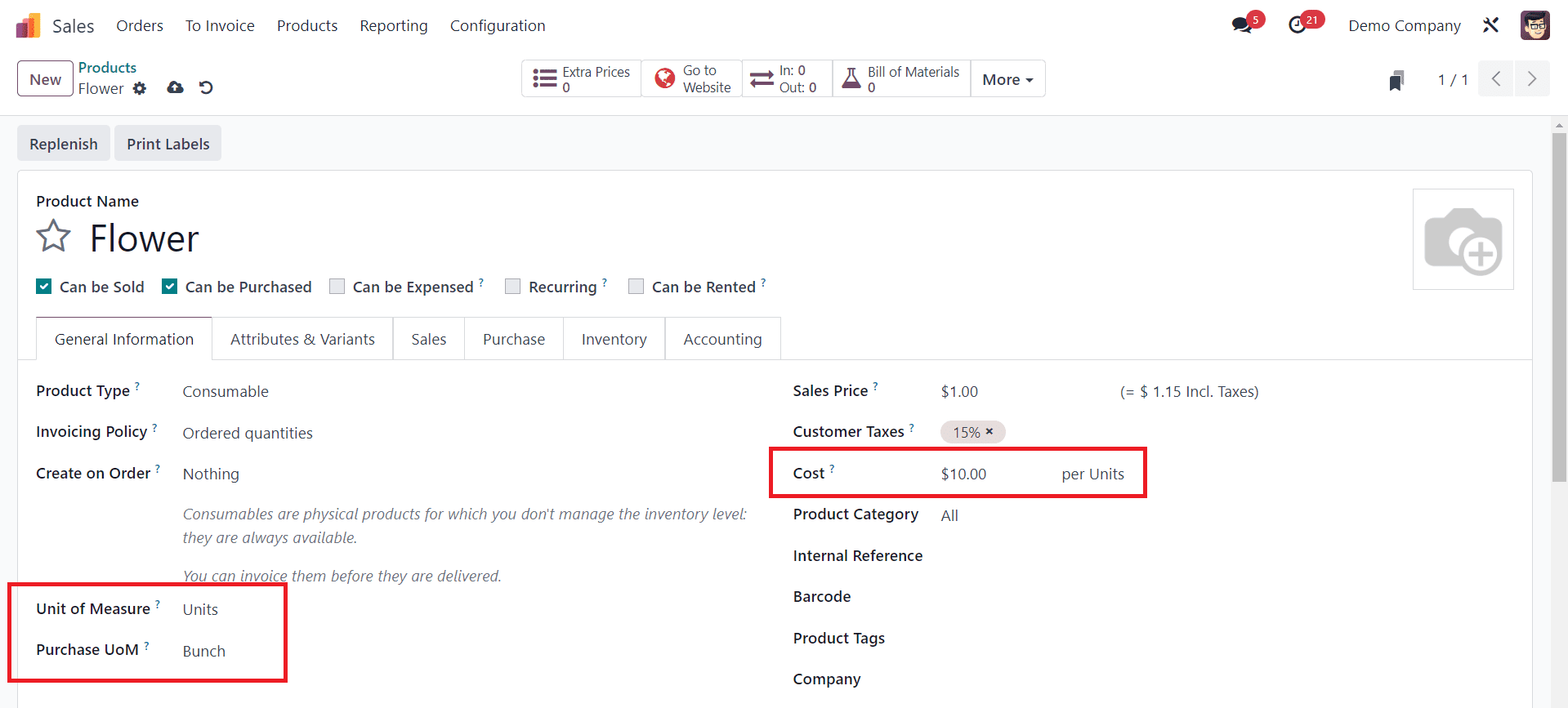Switch to the Inventory tab
This screenshot has height=708, width=1568.
pyautogui.click(x=614, y=339)
